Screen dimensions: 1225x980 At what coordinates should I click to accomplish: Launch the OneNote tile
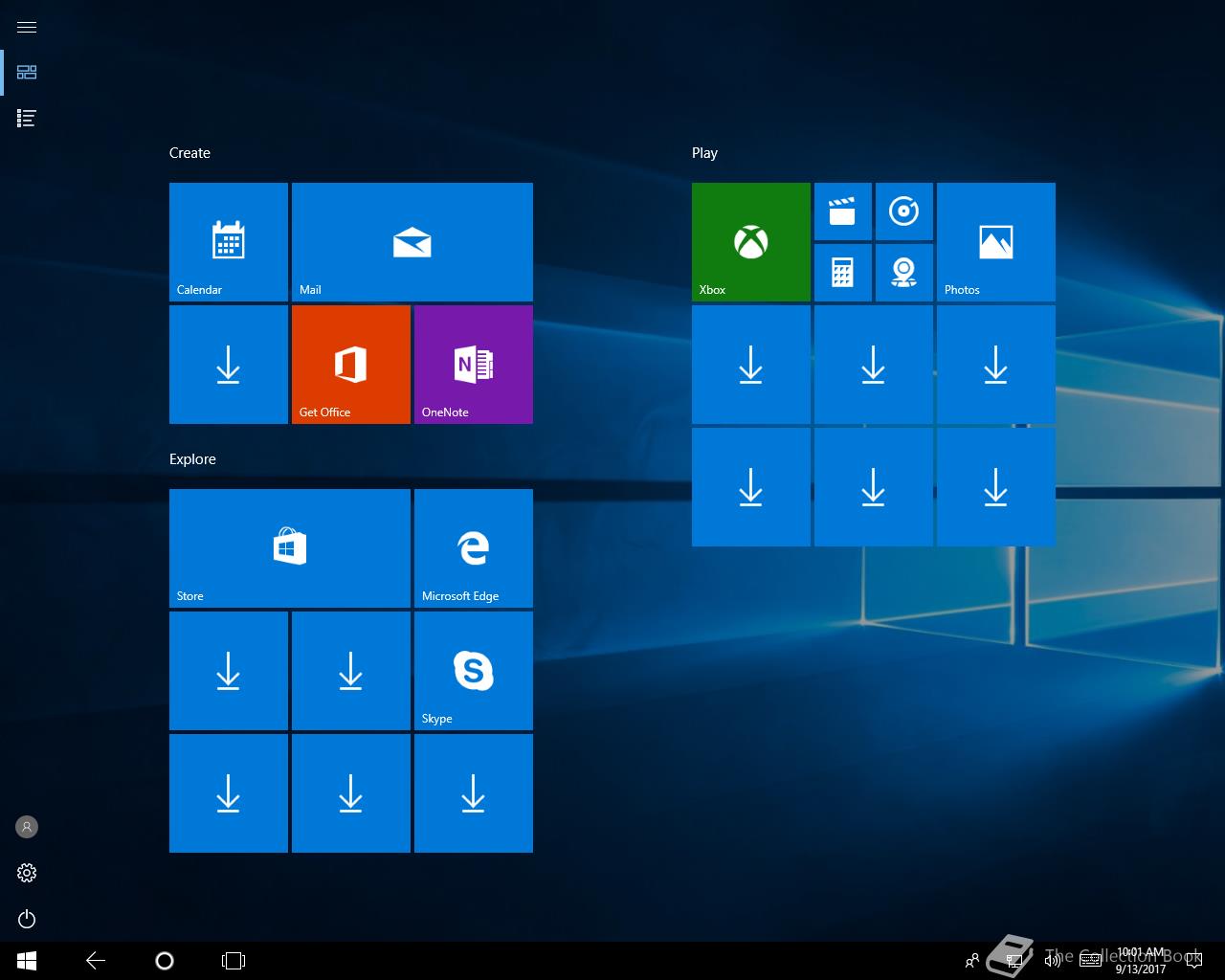click(x=474, y=365)
